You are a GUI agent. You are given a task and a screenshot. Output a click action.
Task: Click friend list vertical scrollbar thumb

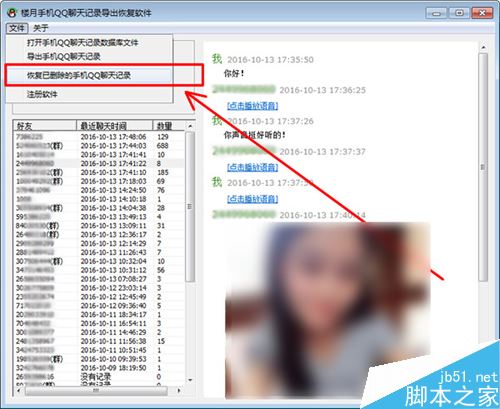coord(190,207)
